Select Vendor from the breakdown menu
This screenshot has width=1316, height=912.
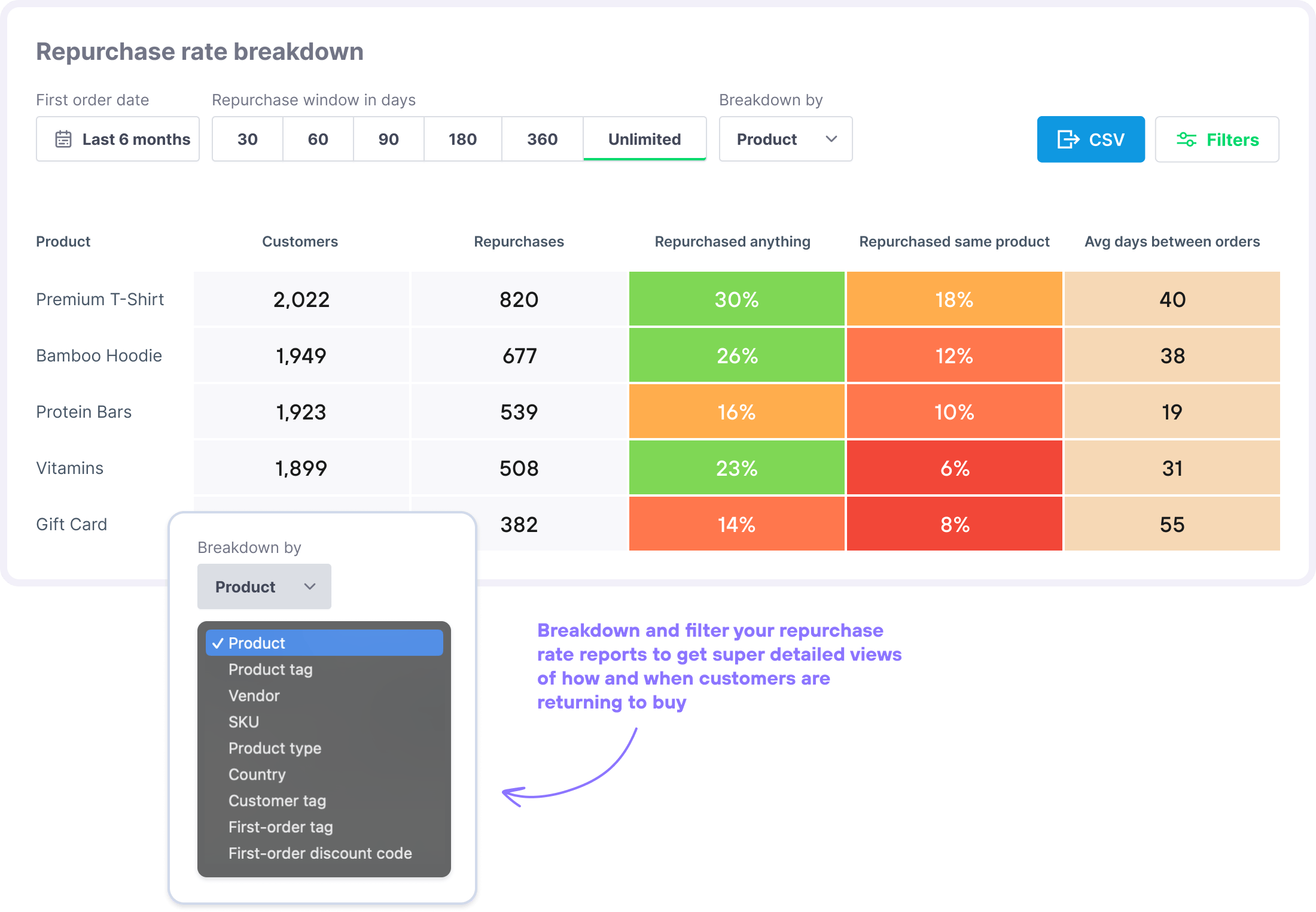(254, 695)
